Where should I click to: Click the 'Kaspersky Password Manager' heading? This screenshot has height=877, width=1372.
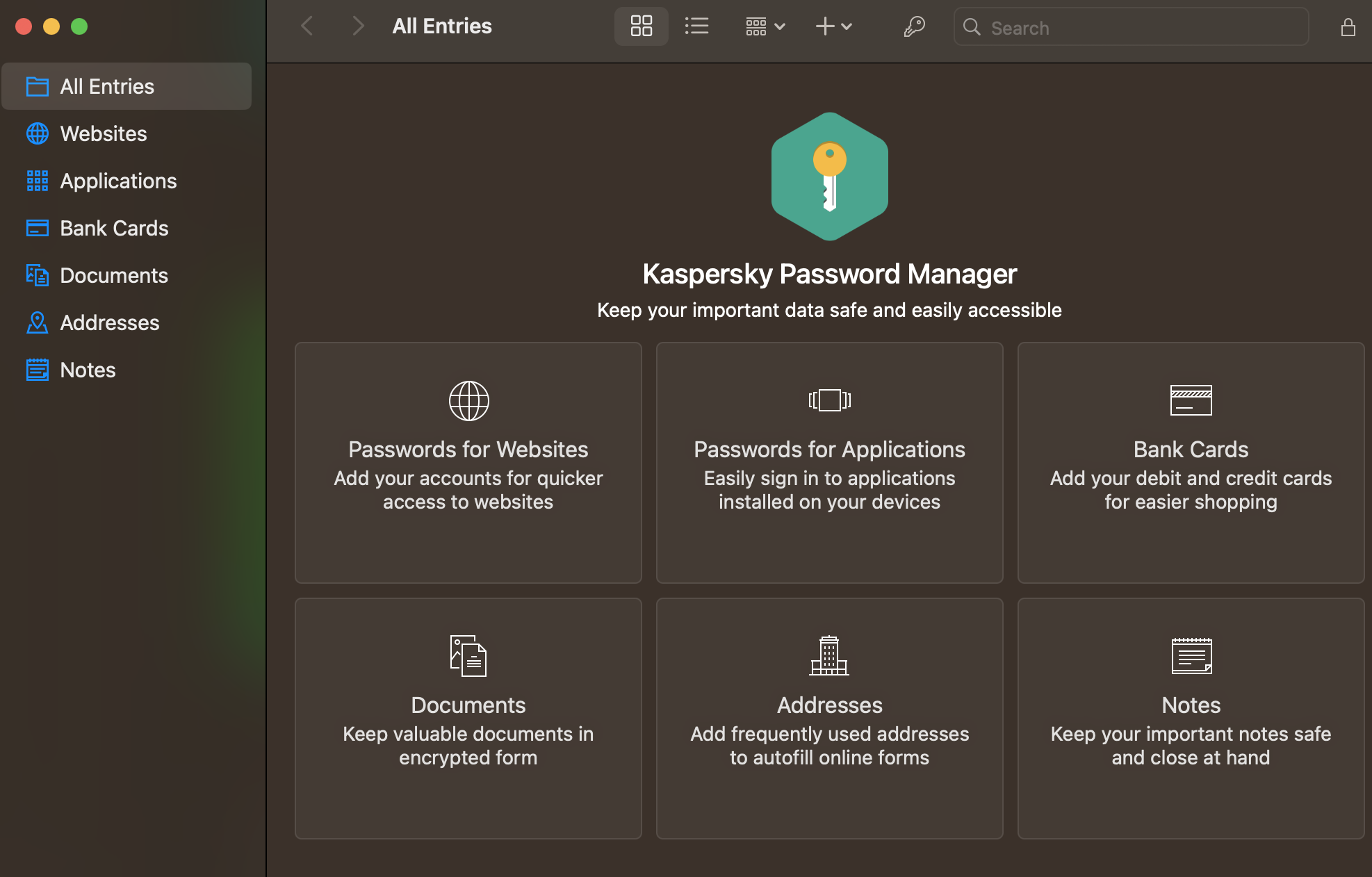[x=830, y=274]
